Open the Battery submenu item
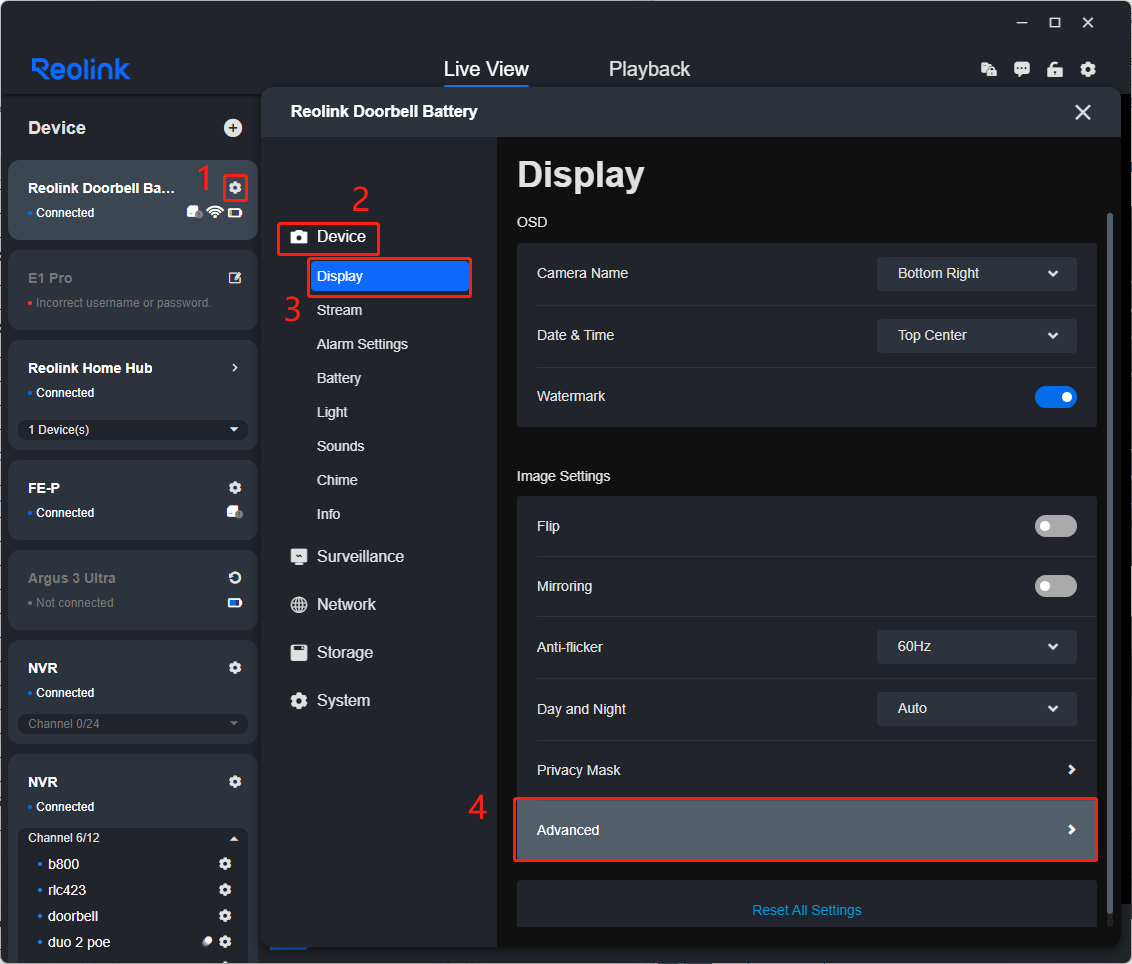Image resolution: width=1132 pixels, height=964 pixels. click(339, 378)
